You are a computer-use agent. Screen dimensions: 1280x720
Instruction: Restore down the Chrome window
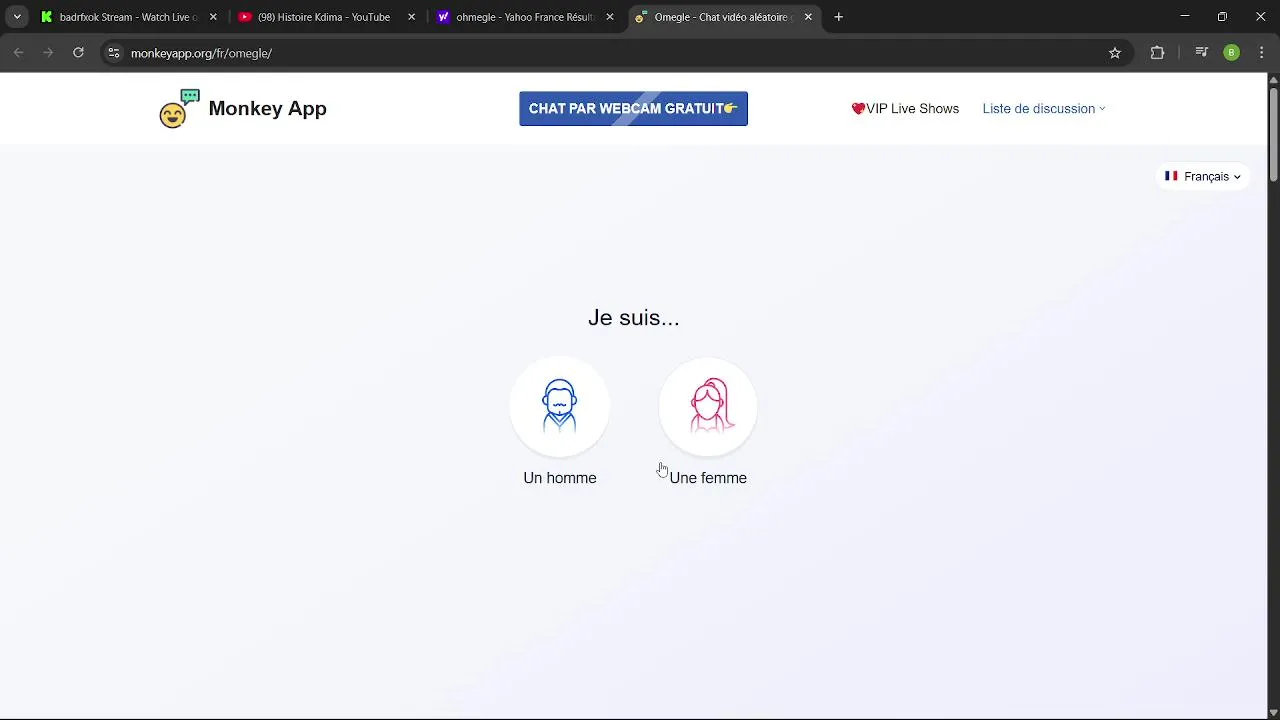pyautogui.click(x=1222, y=17)
